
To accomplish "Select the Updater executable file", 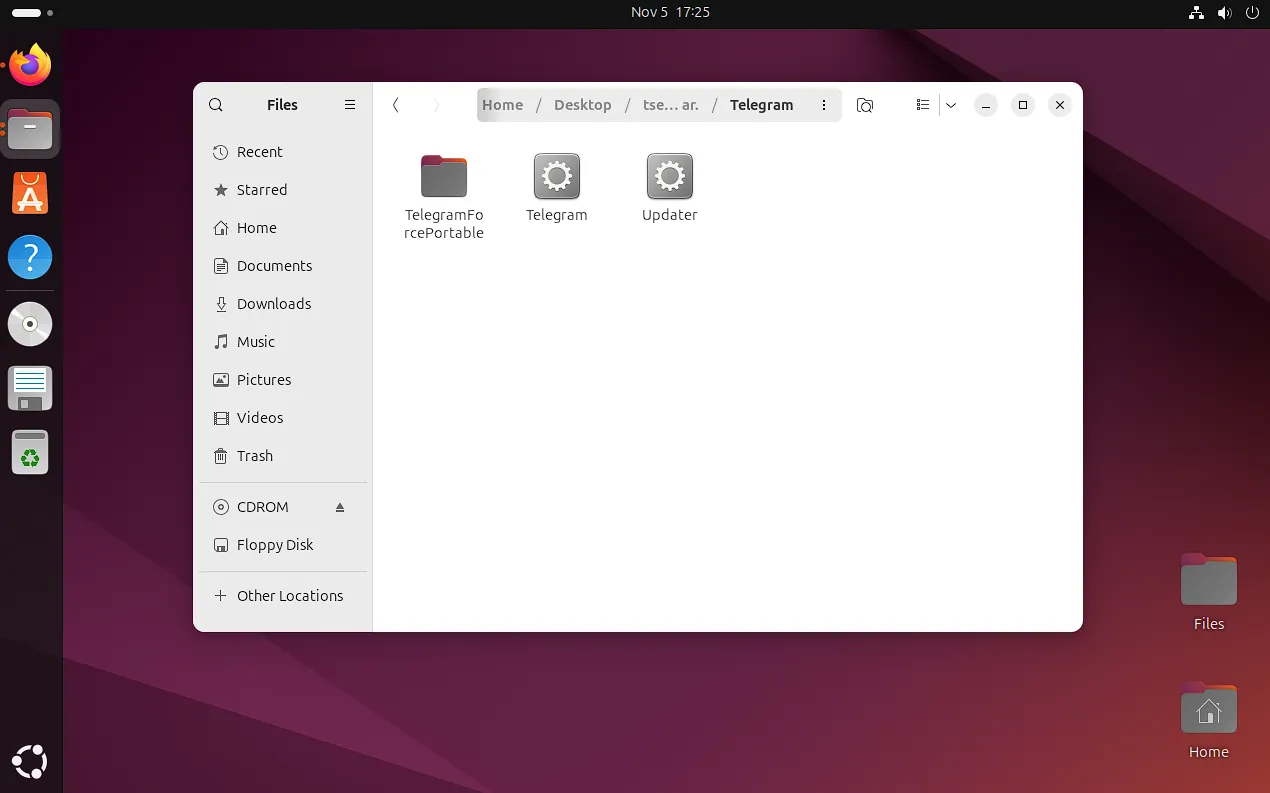I will coord(670,188).
